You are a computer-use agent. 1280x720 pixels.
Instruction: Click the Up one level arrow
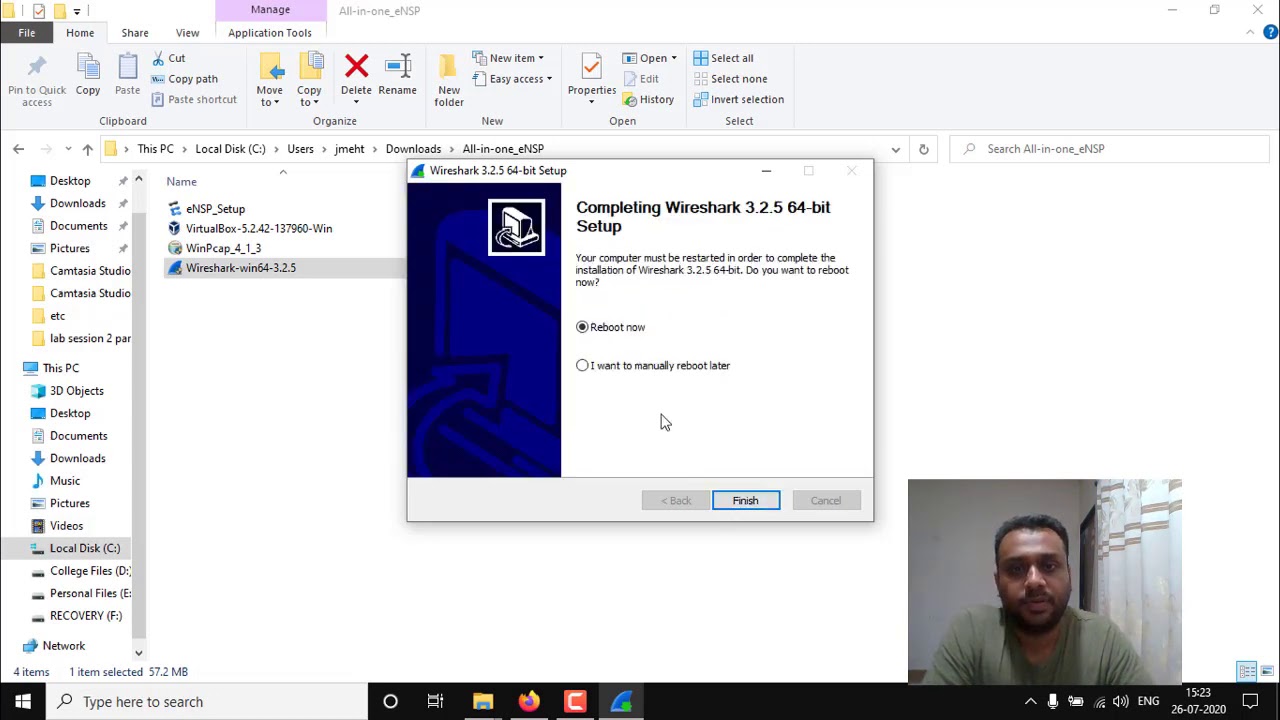tap(87, 149)
